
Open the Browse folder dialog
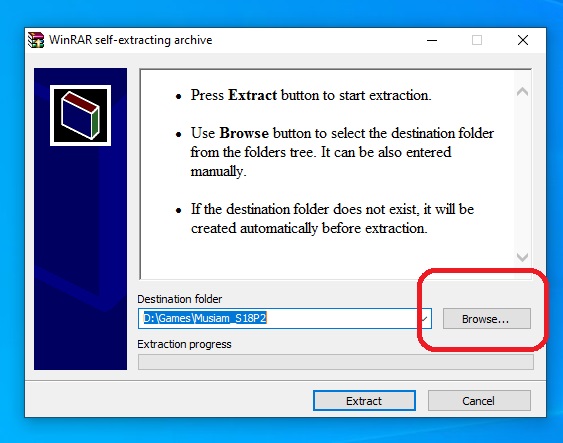tap(487, 318)
